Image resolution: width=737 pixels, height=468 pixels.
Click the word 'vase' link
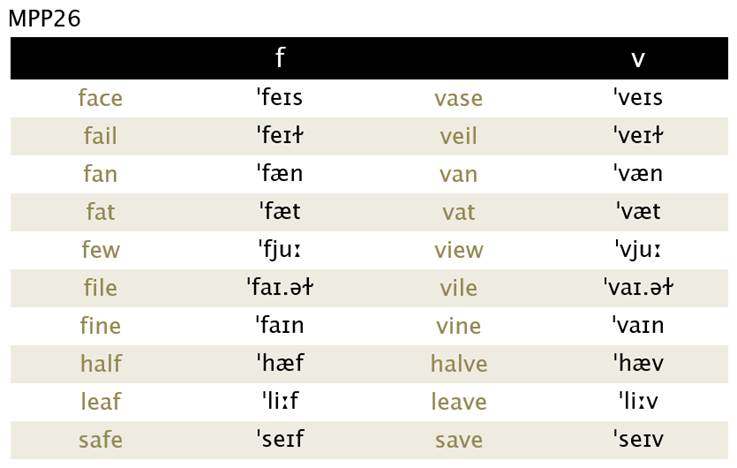click(458, 99)
